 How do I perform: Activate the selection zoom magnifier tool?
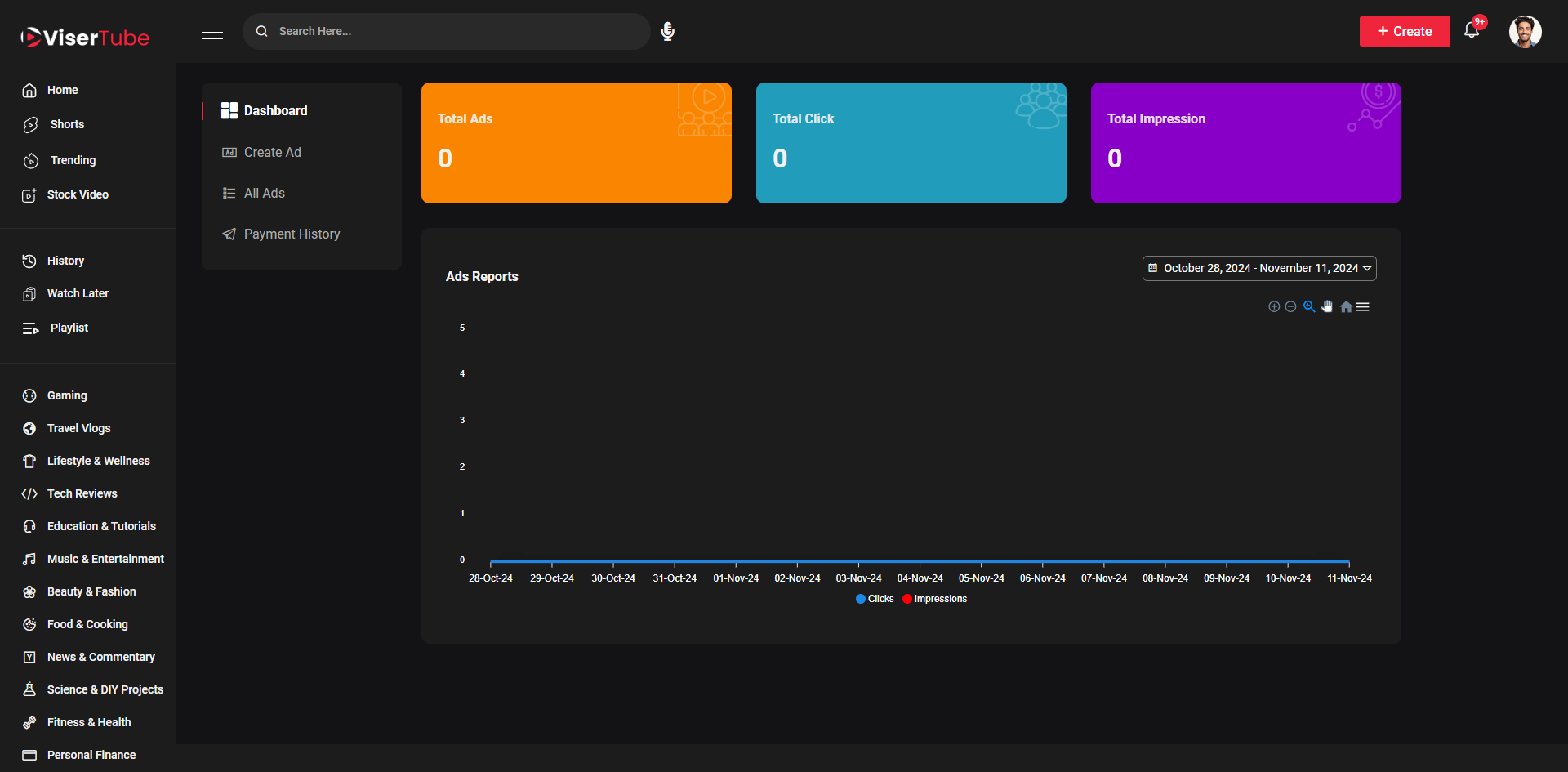point(1310,306)
